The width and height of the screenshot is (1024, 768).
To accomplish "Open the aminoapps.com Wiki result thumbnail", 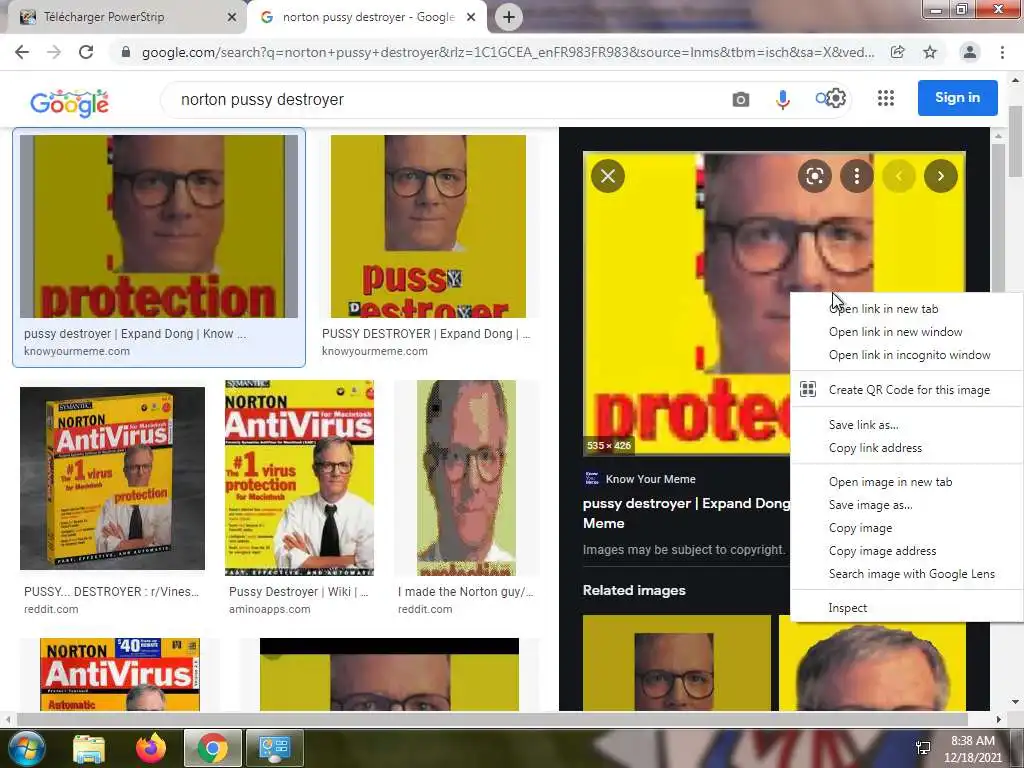I will [299, 477].
